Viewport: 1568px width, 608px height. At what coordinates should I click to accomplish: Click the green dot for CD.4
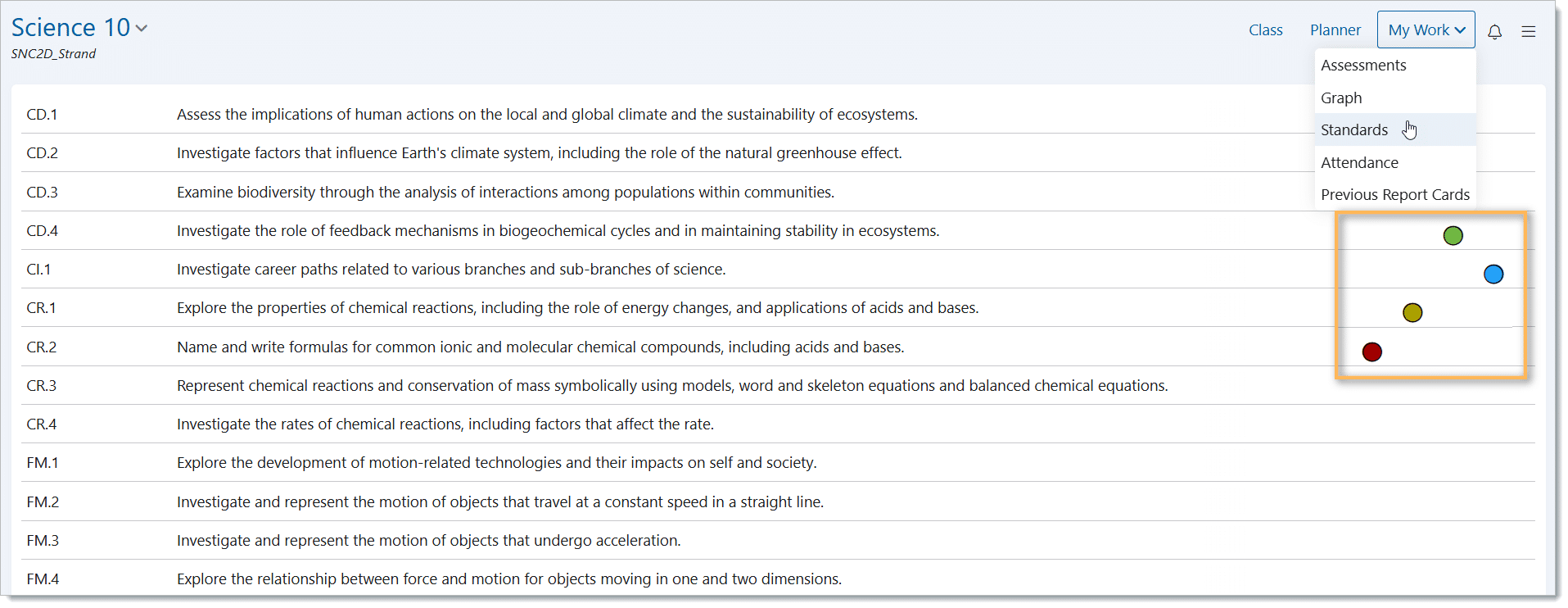click(x=1453, y=236)
